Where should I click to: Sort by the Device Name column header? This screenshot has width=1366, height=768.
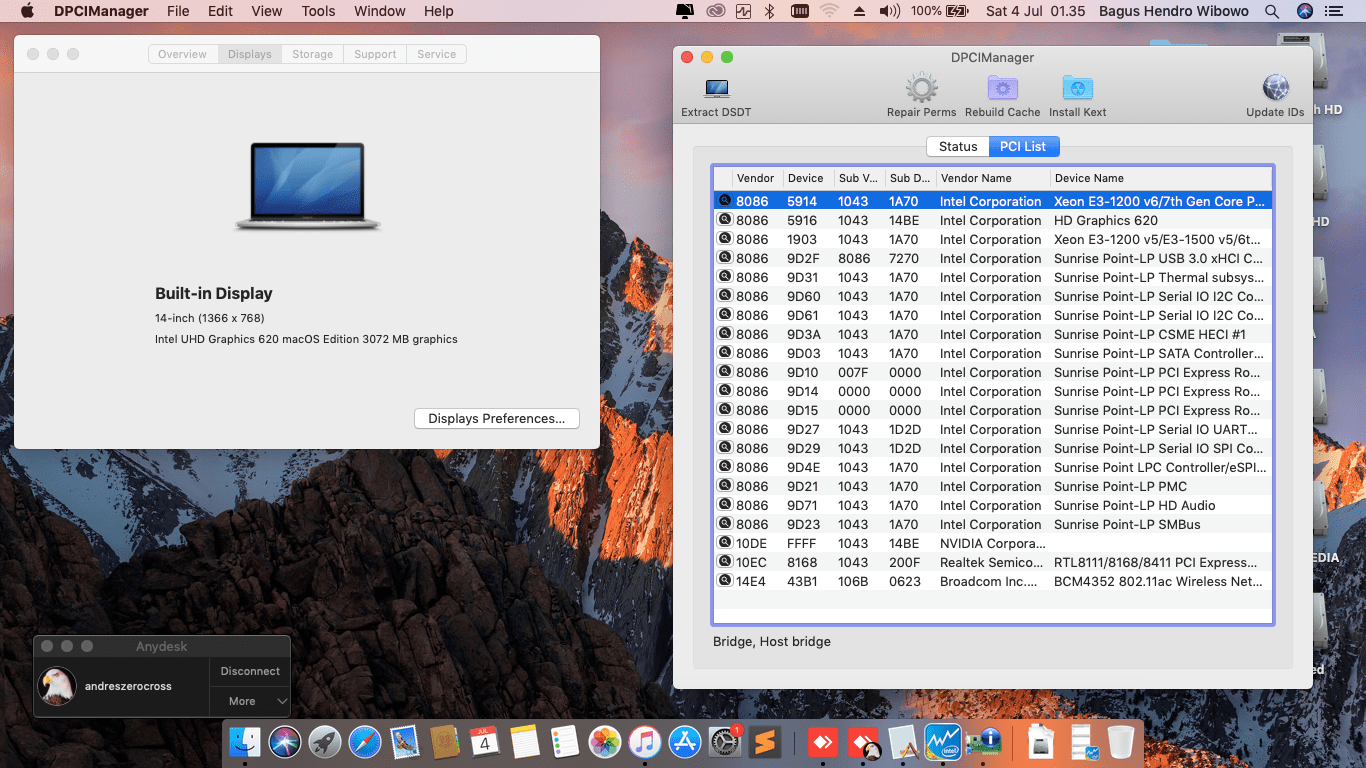[x=1160, y=178]
